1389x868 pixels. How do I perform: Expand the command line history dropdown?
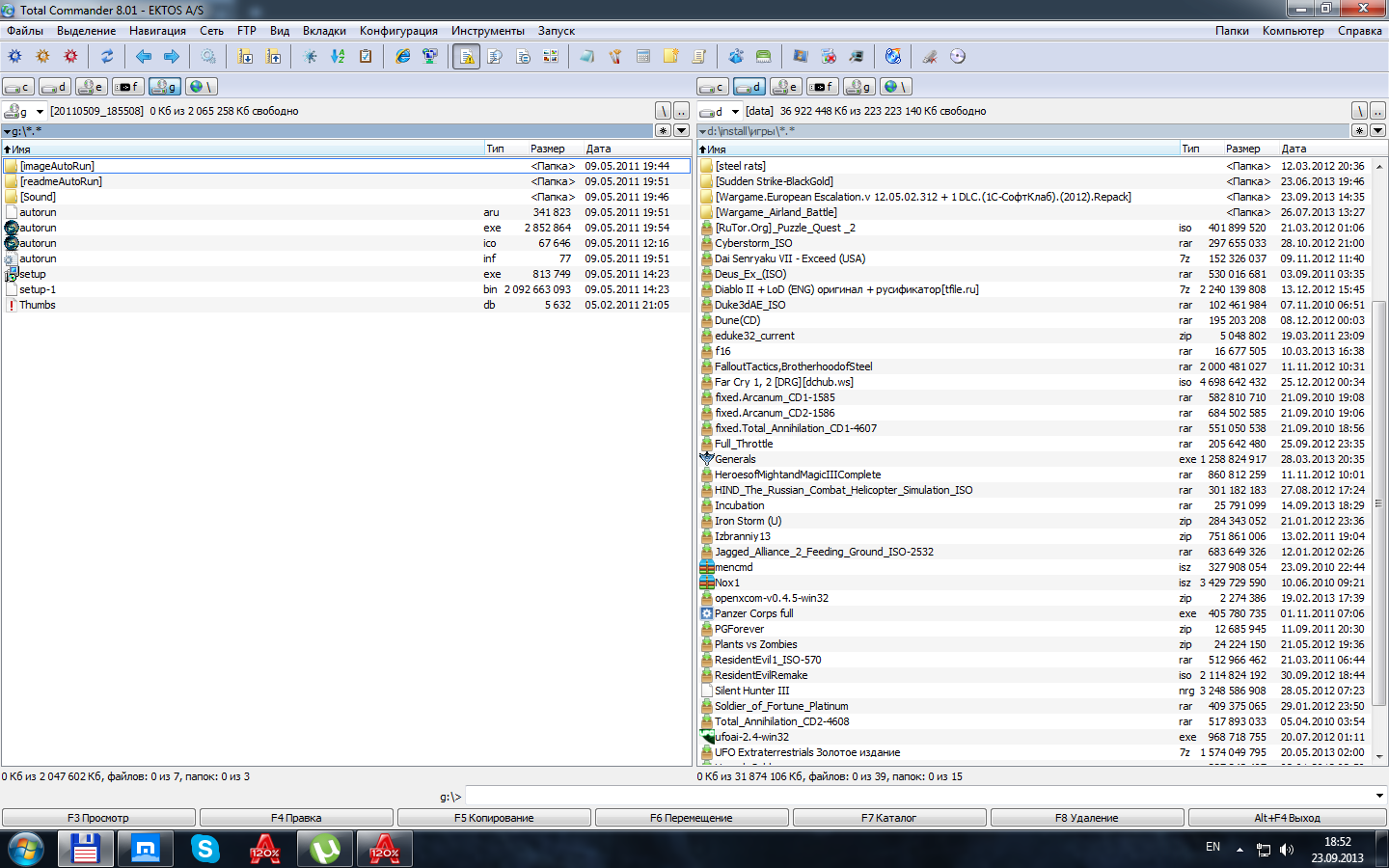1380,797
